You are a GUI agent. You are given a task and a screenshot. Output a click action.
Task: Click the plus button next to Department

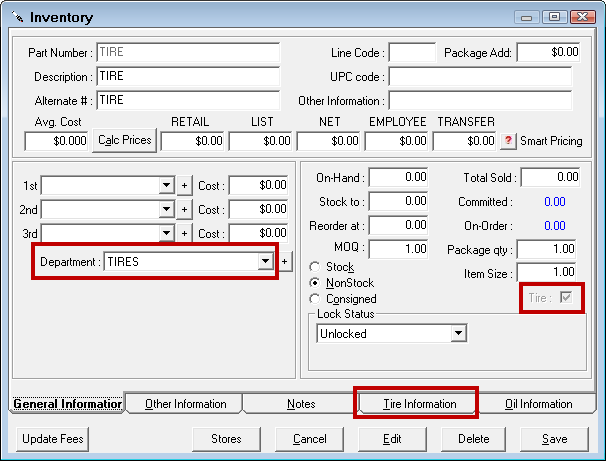[x=285, y=261]
